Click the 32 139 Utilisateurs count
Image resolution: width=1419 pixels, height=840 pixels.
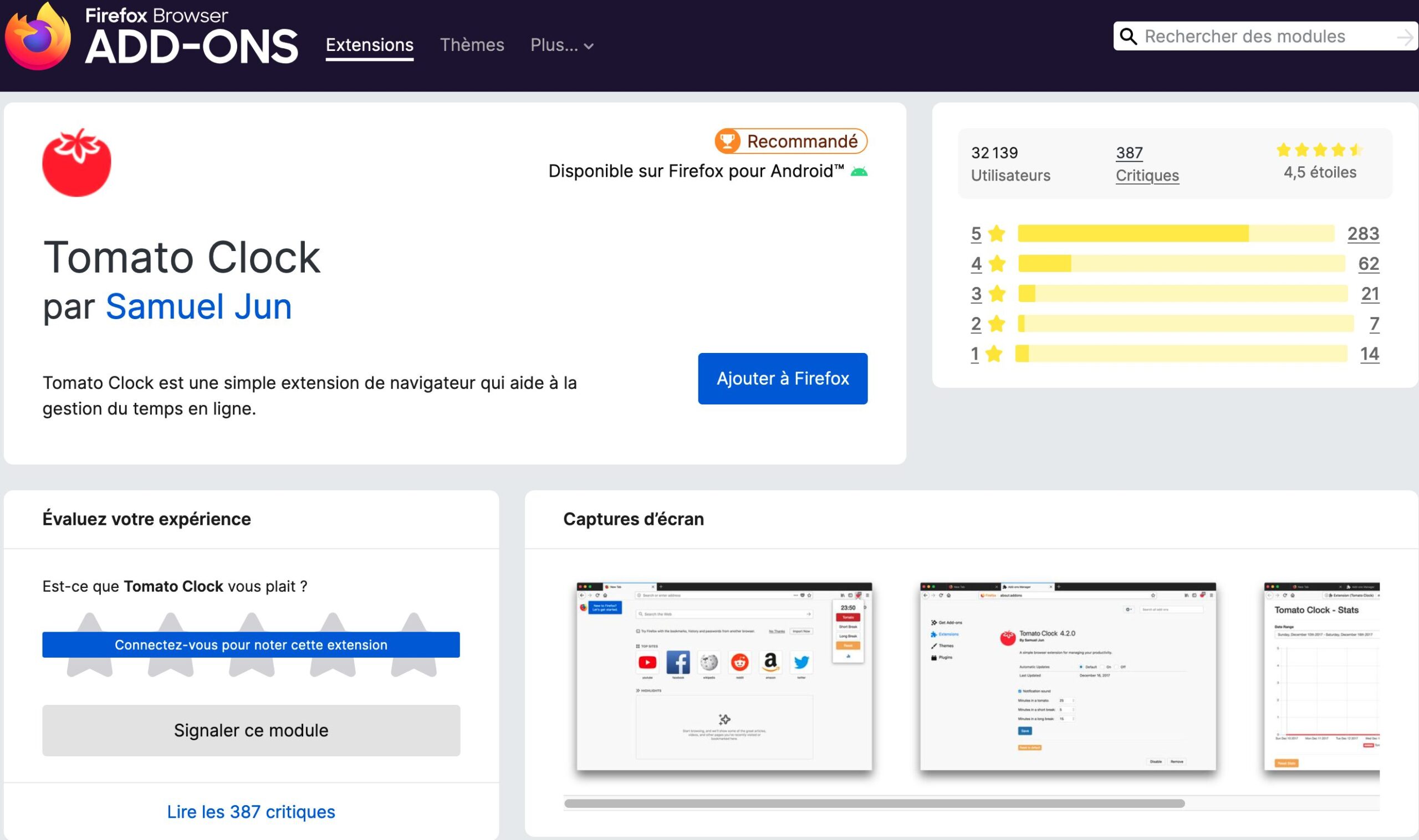click(1010, 163)
